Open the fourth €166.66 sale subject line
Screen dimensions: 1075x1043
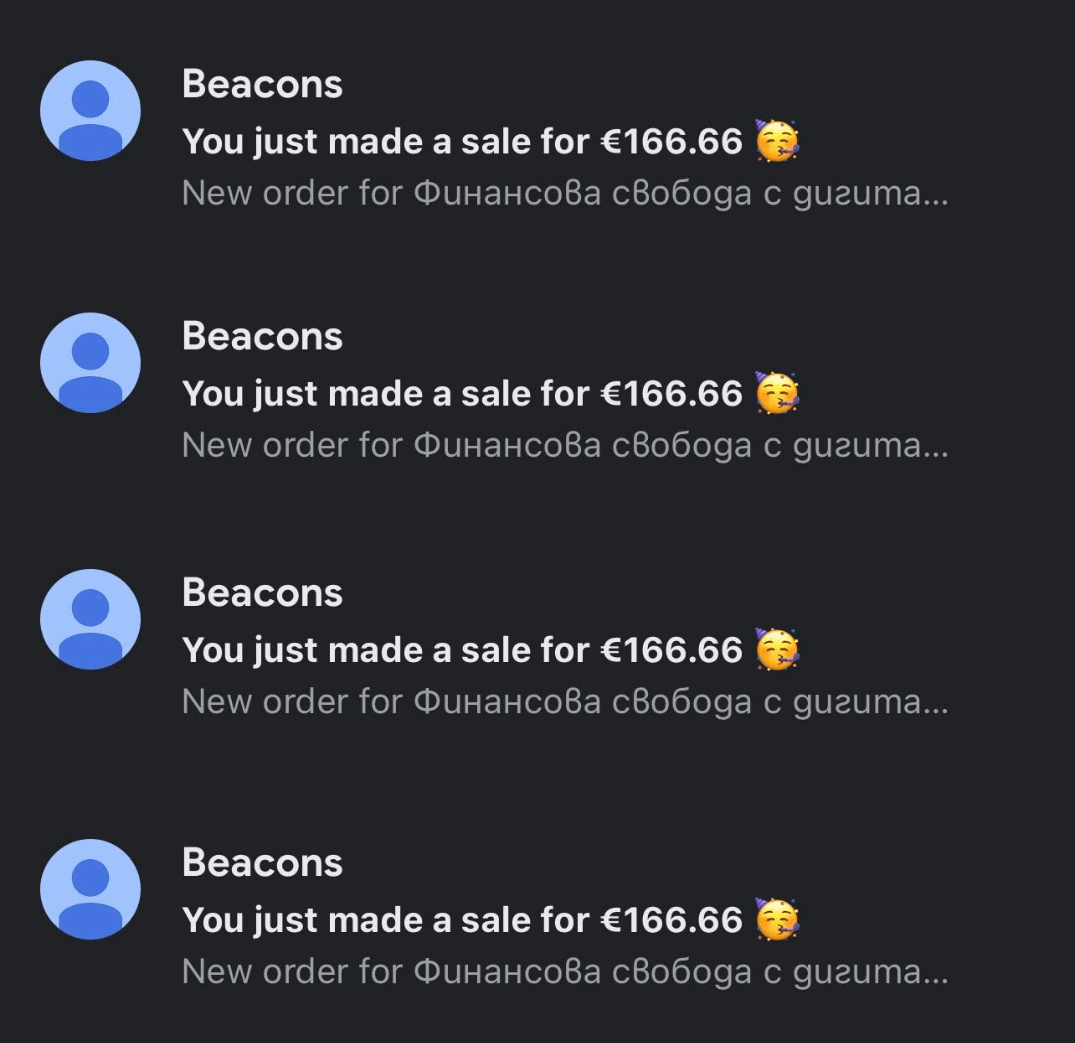[x=462, y=921]
